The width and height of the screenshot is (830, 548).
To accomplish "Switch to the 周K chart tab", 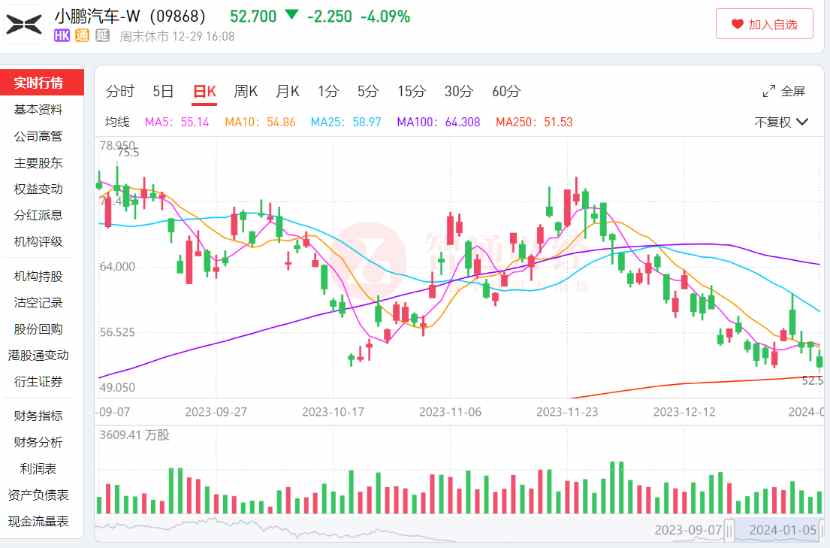I will pos(246,91).
